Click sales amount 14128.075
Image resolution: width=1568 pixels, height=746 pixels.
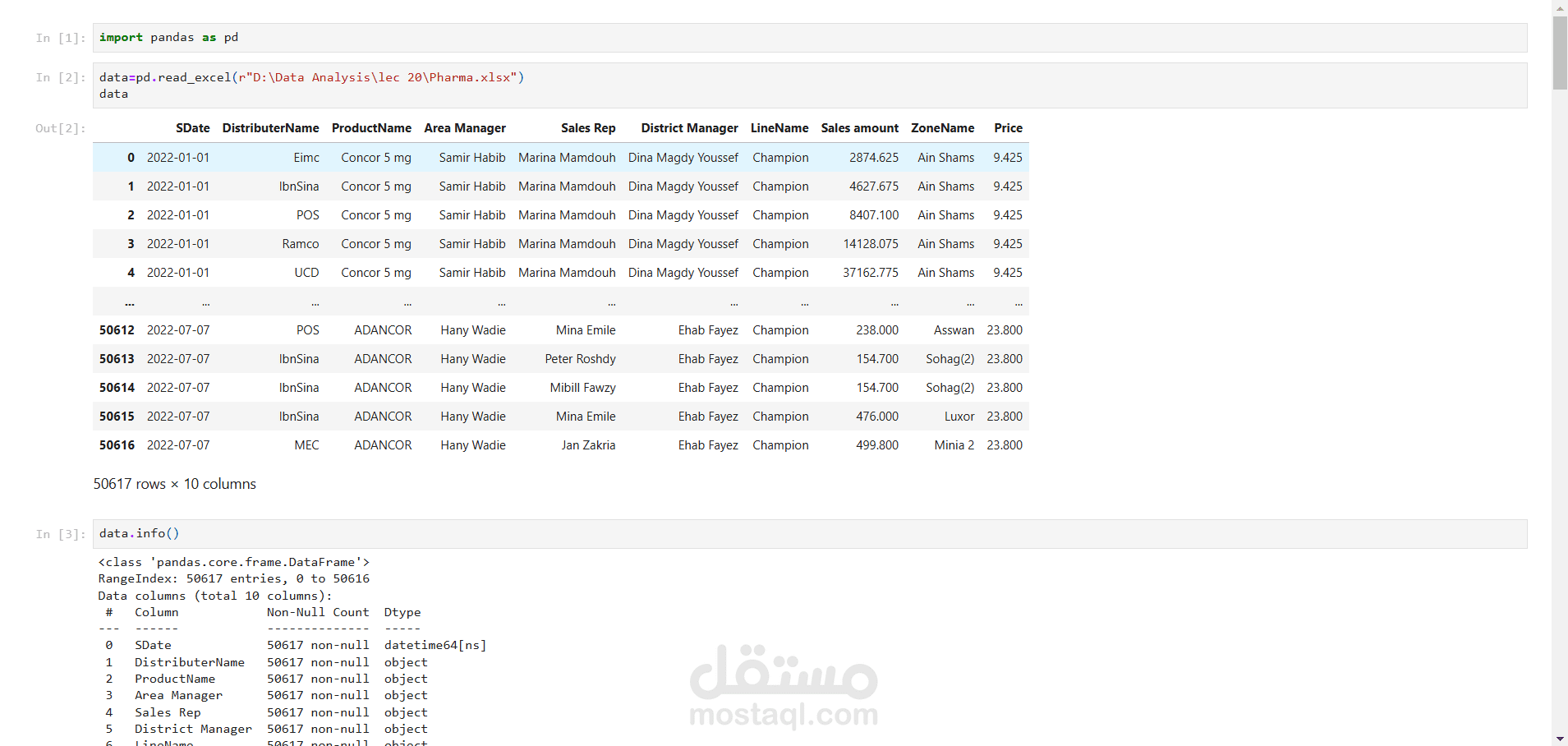(871, 244)
